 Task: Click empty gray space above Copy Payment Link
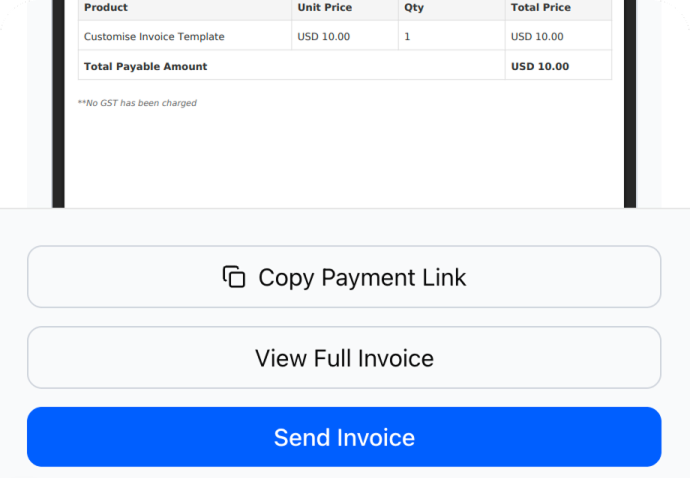click(x=344, y=227)
